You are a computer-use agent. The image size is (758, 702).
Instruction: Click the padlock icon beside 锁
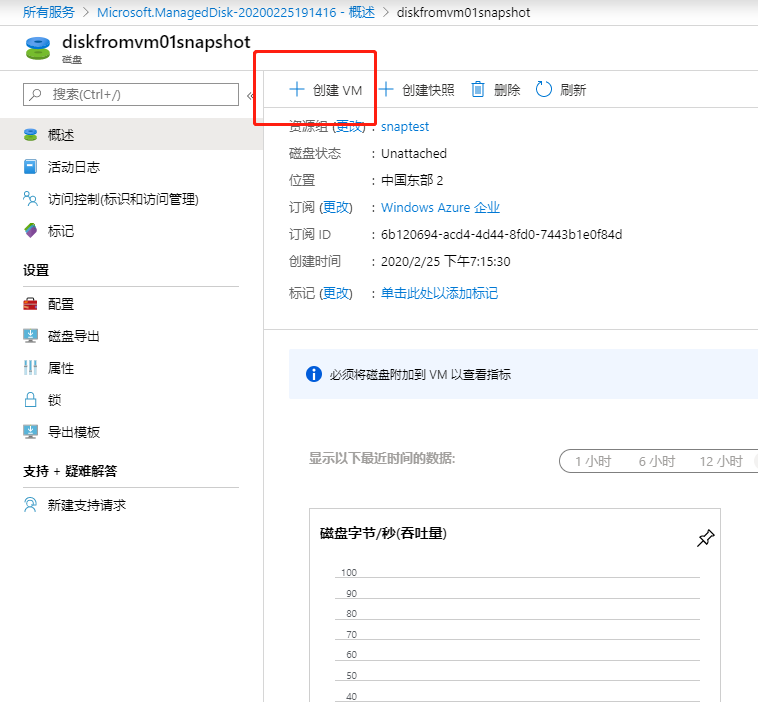click(x=30, y=399)
